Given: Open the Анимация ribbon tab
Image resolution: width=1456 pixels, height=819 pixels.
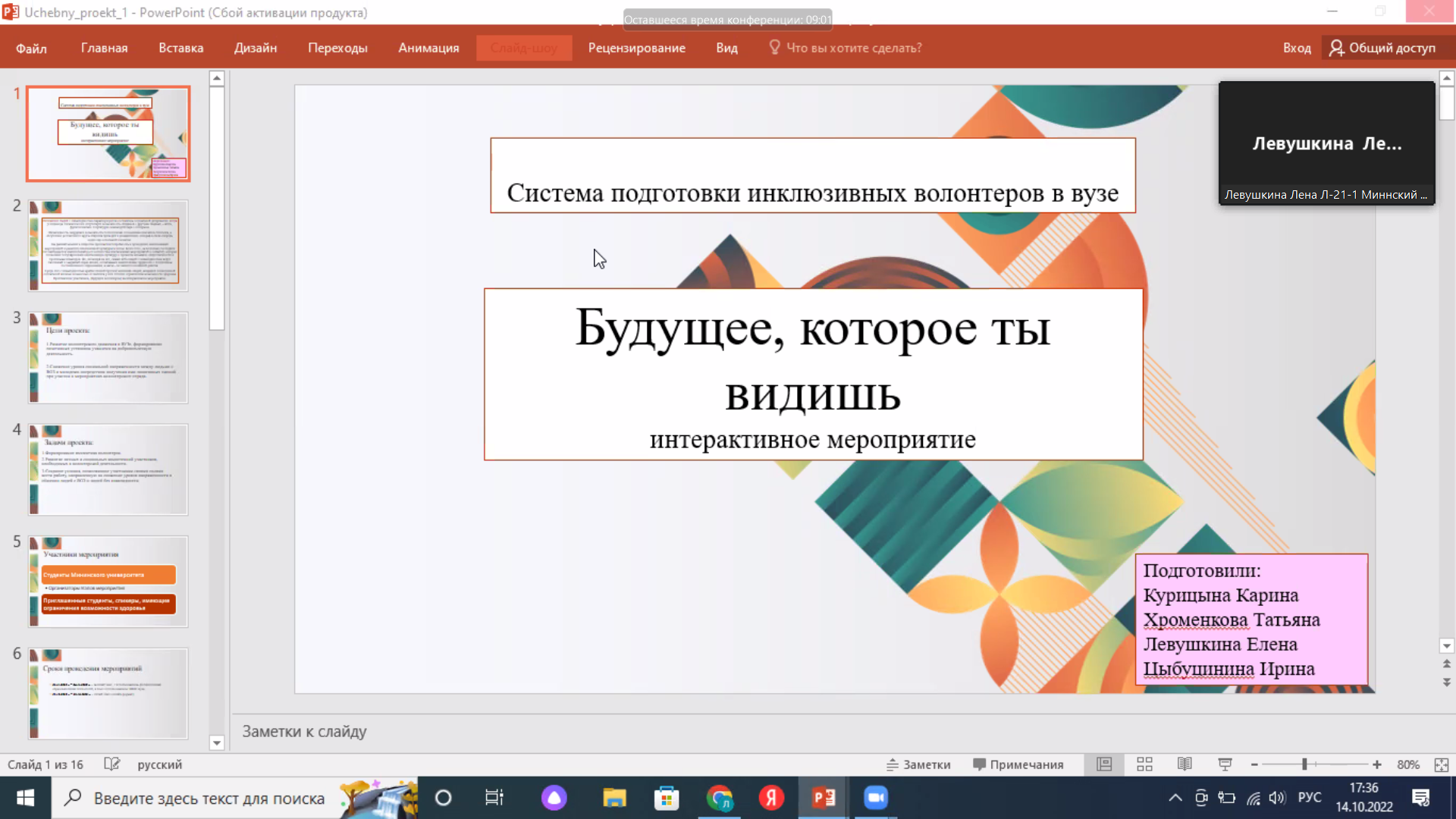Looking at the screenshot, I should [428, 48].
